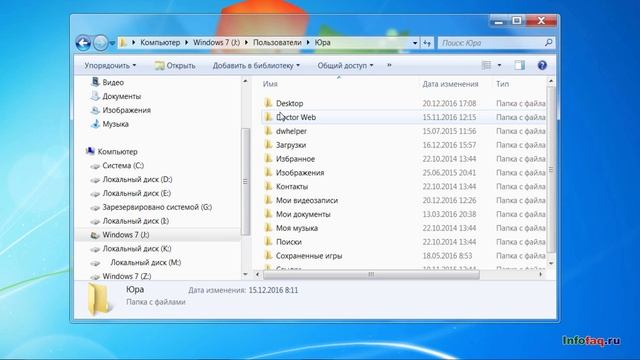The image size is (640, 360).
Task: Open the address bar history dropdown
Action: click(x=415, y=43)
